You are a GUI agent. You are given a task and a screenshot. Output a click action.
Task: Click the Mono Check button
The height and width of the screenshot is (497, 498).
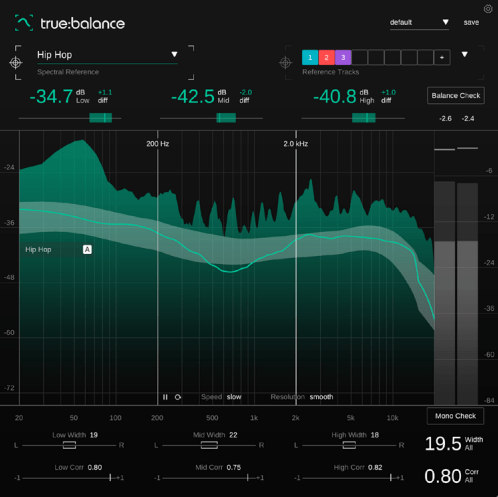455,416
